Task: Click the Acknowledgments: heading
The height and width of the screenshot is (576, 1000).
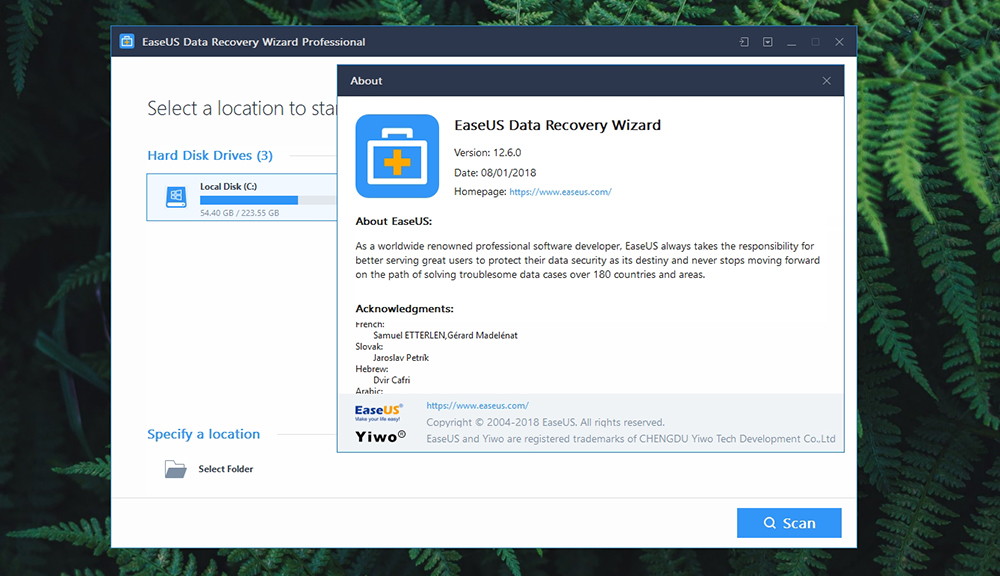Action: (x=404, y=309)
